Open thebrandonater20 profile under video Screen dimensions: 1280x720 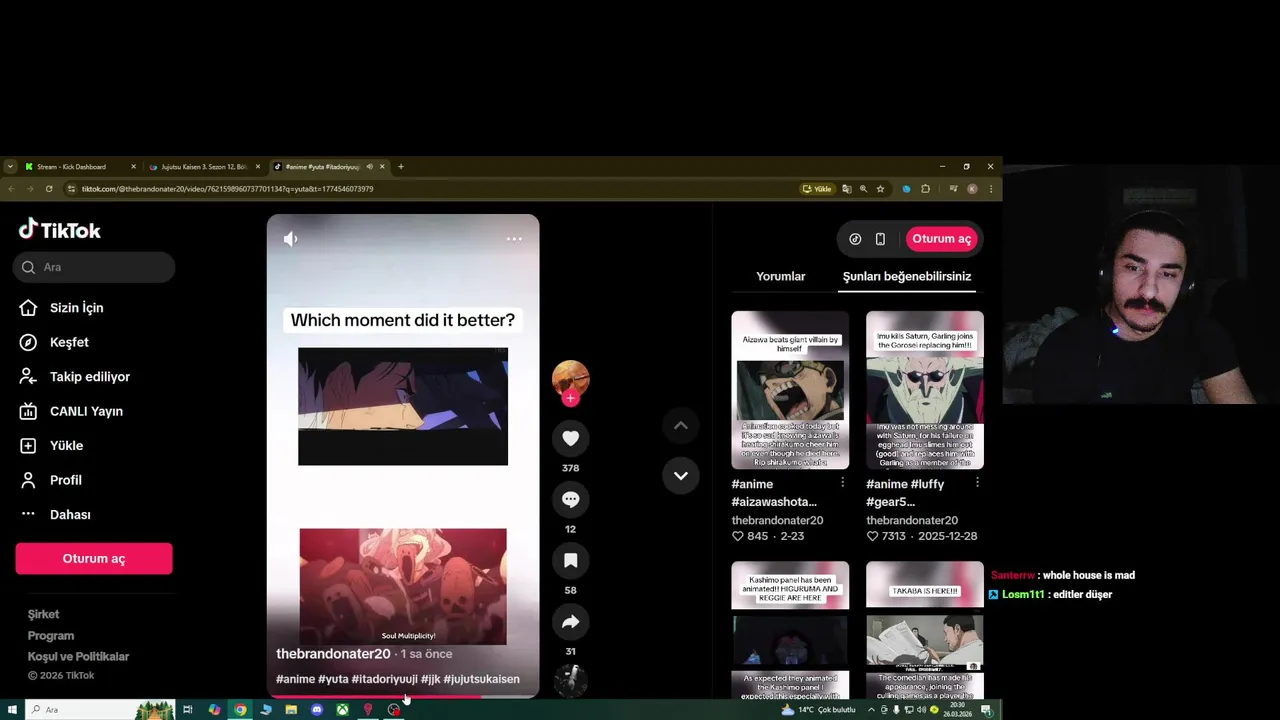(333, 654)
